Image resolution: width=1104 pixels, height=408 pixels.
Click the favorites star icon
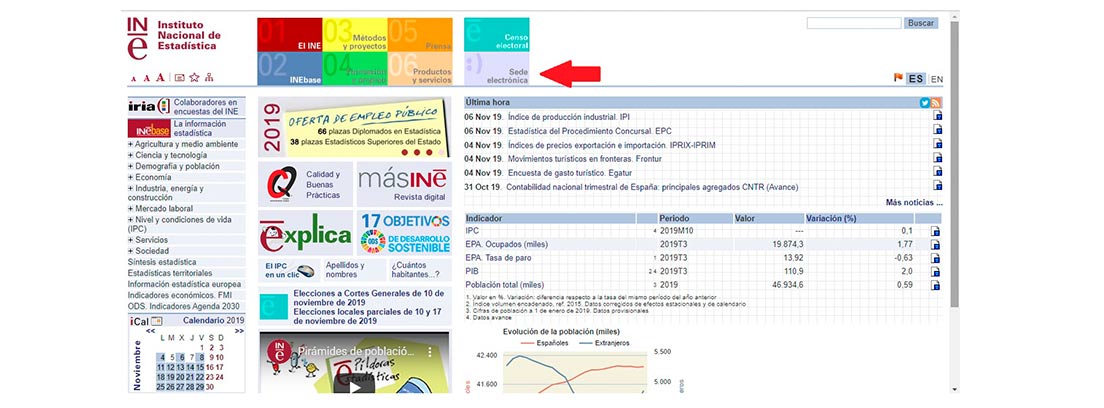[x=194, y=78]
